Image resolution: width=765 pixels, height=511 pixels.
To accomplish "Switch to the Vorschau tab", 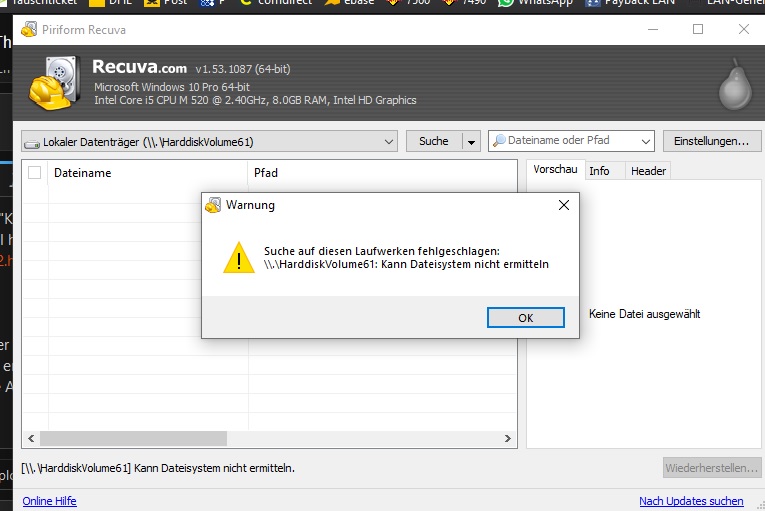I will click(x=555, y=169).
